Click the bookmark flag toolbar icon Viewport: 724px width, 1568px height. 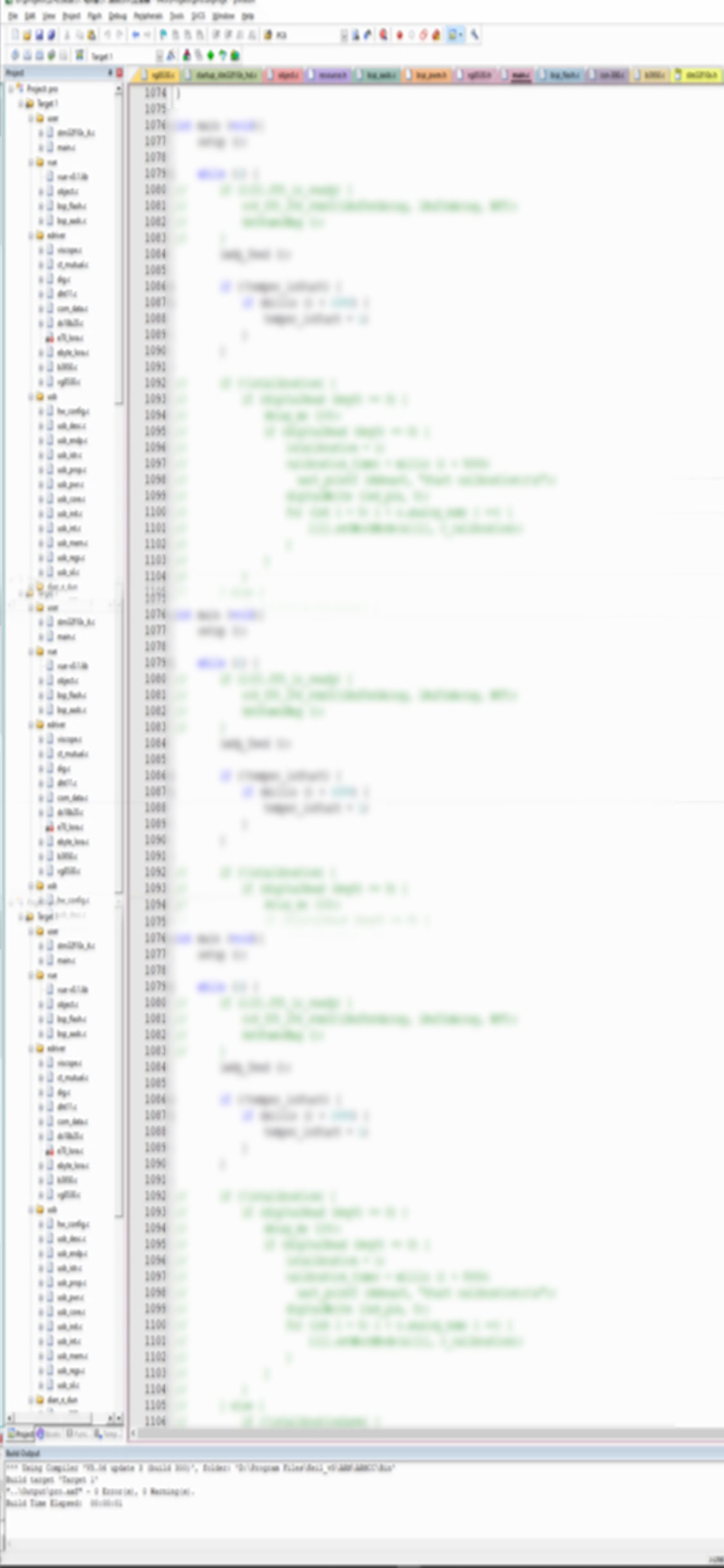tap(163, 35)
